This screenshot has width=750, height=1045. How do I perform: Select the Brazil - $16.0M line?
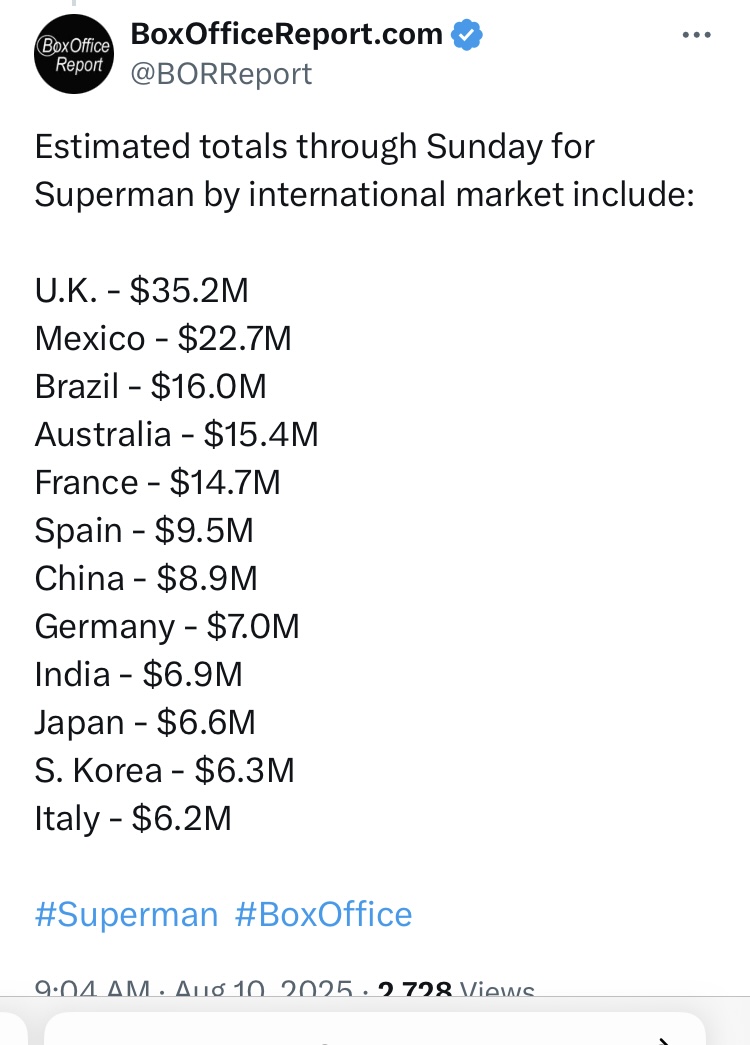pos(151,387)
